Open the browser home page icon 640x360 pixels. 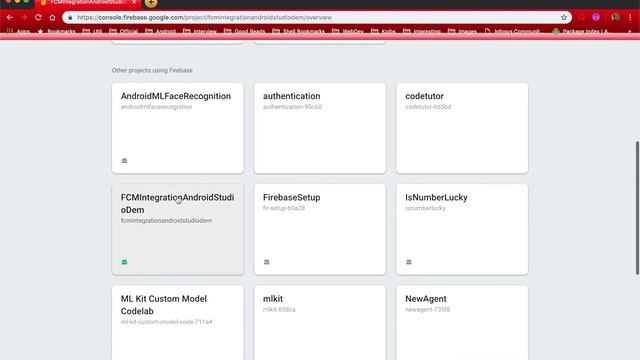pos(52,18)
